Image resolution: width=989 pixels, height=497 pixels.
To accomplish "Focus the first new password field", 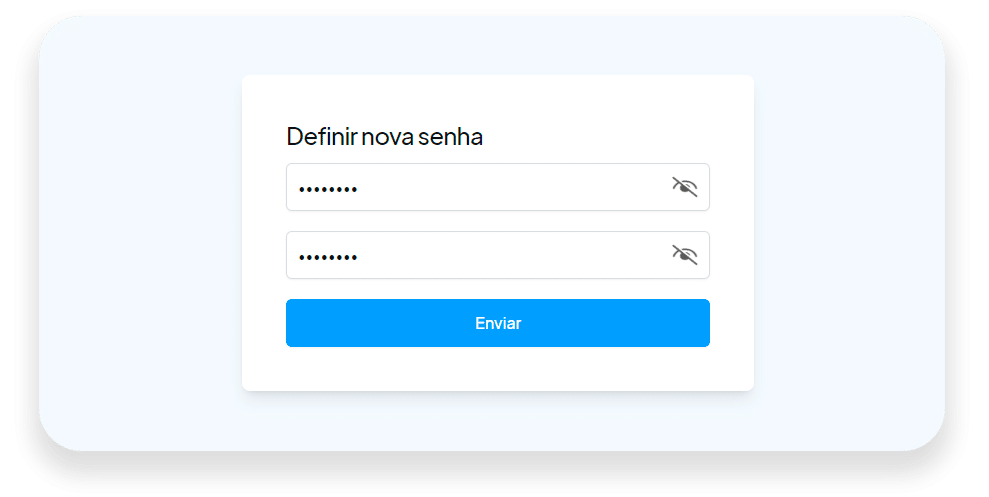I will [498, 187].
